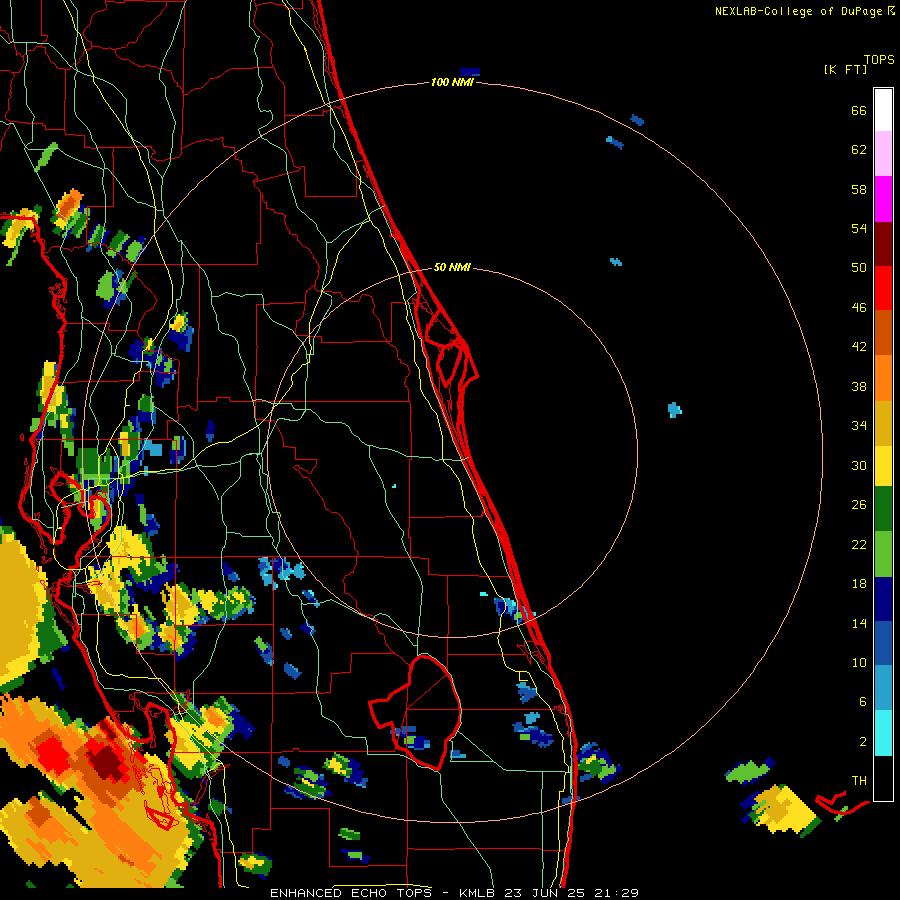The width and height of the screenshot is (900, 900).
Task: Click the '50' scale value on legend
Action: (859, 268)
